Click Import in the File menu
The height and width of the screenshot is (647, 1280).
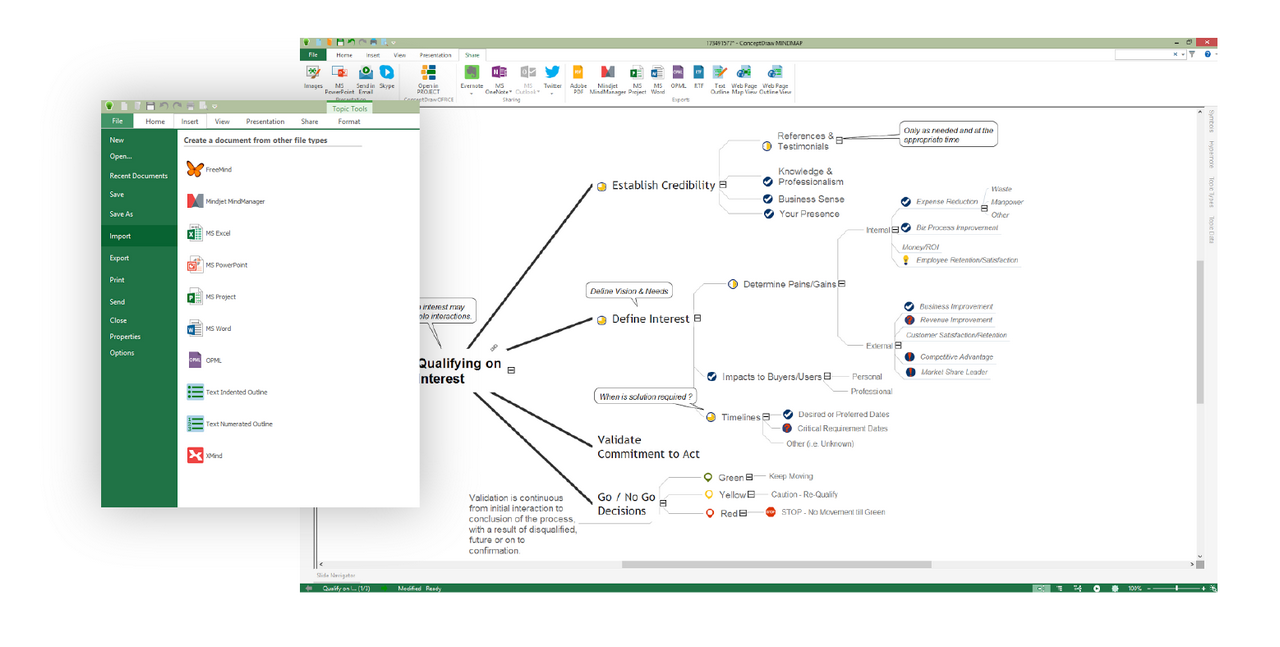tap(139, 236)
